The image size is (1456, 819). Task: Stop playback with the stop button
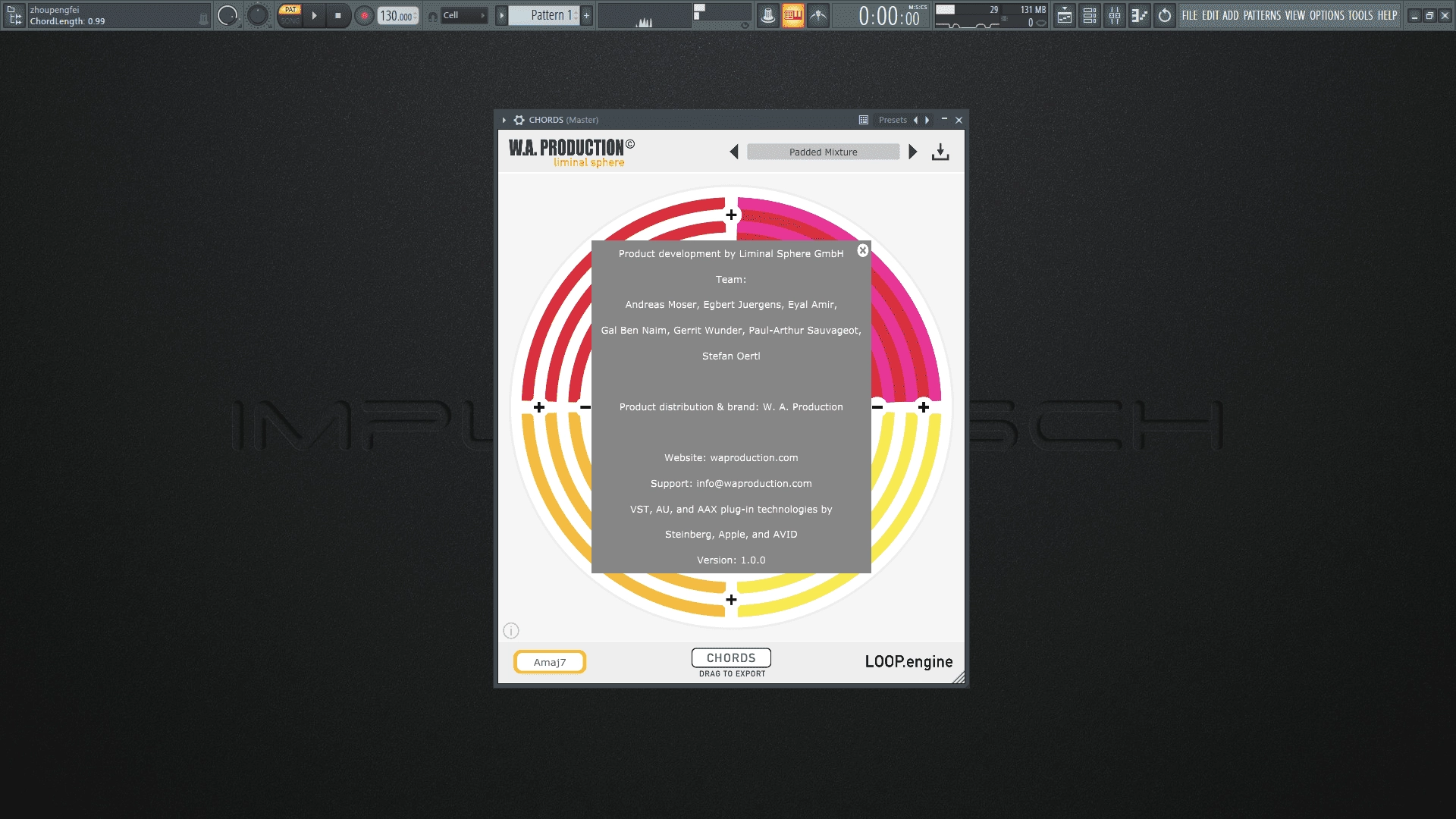click(x=338, y=15)
